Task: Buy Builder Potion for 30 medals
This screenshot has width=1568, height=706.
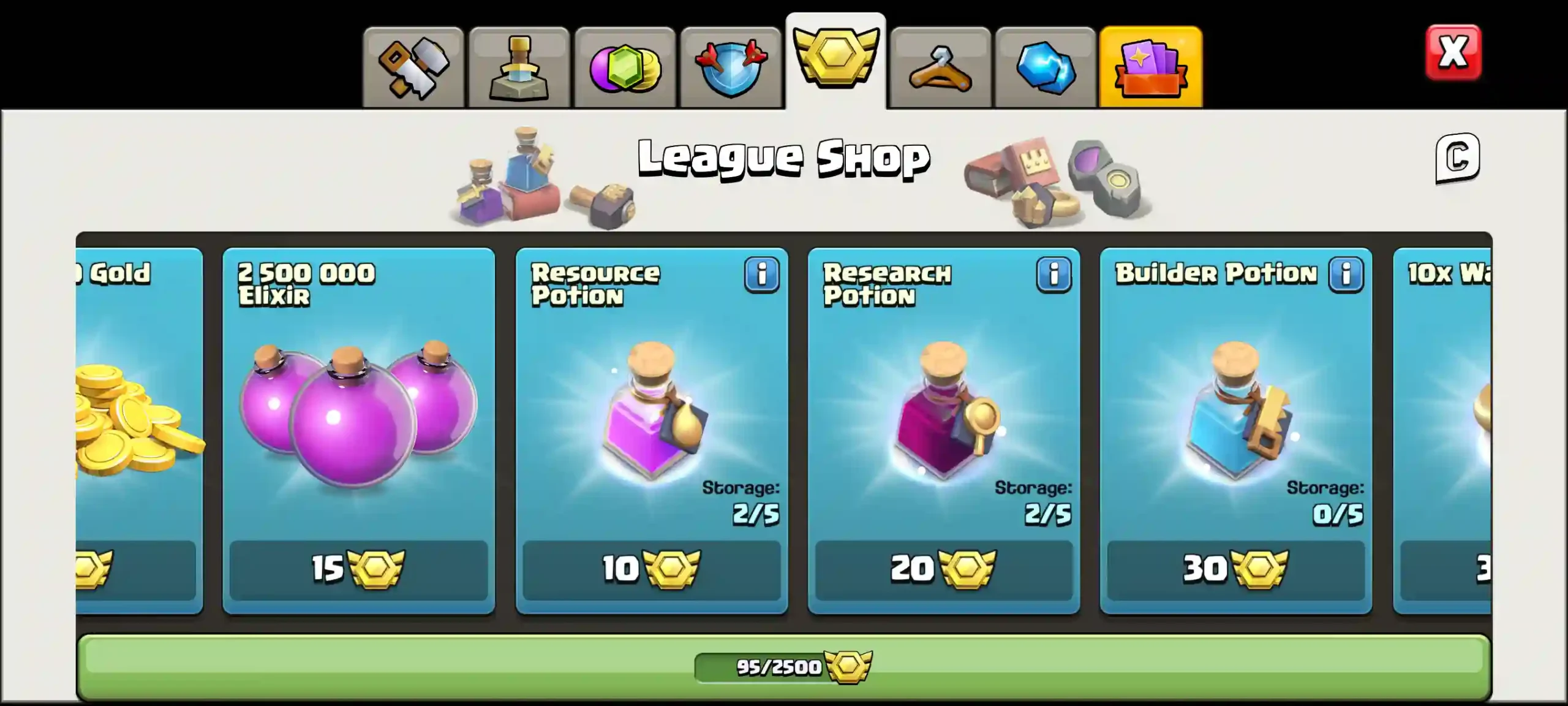Action: [x=1236, y=570]
